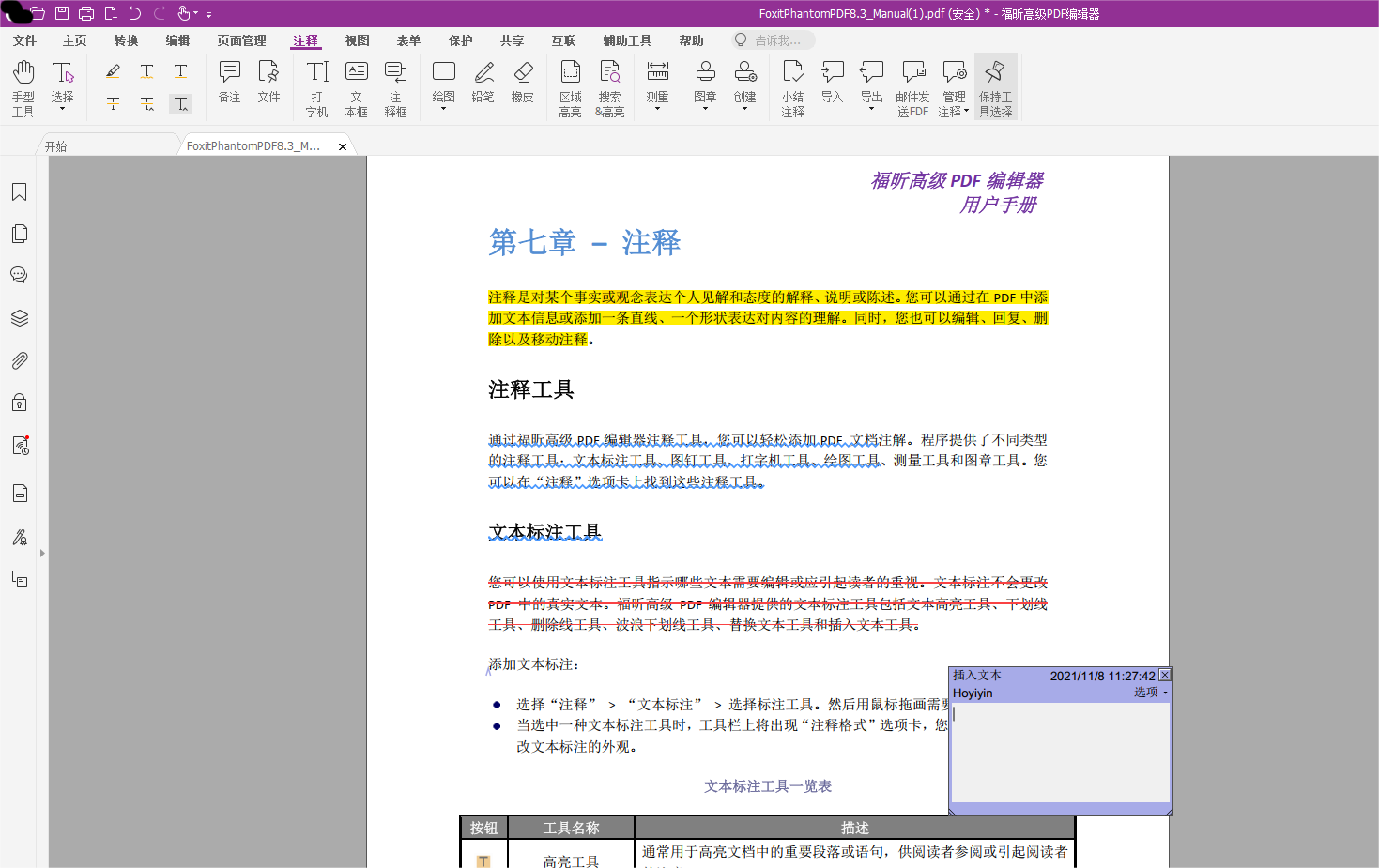The height and width of the screenshot is (868, 1379).
Task: Select the strikeout text markup tool
Action: pyautogui.click(x=113, y=104)
